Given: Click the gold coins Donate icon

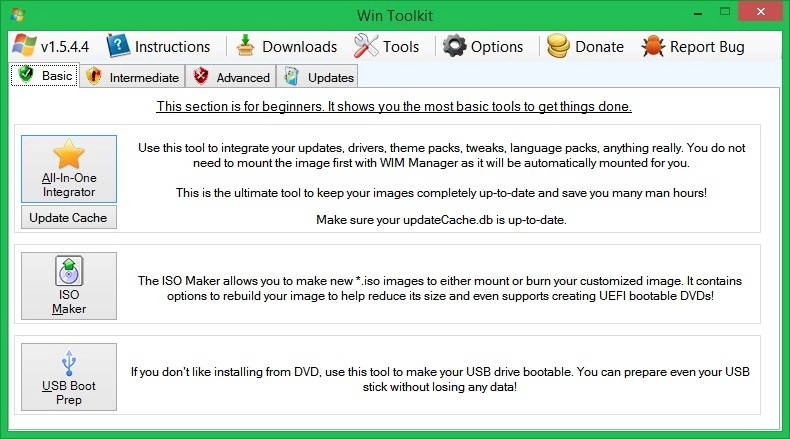Looking at the screenshot, I should (x=558, y=46).
